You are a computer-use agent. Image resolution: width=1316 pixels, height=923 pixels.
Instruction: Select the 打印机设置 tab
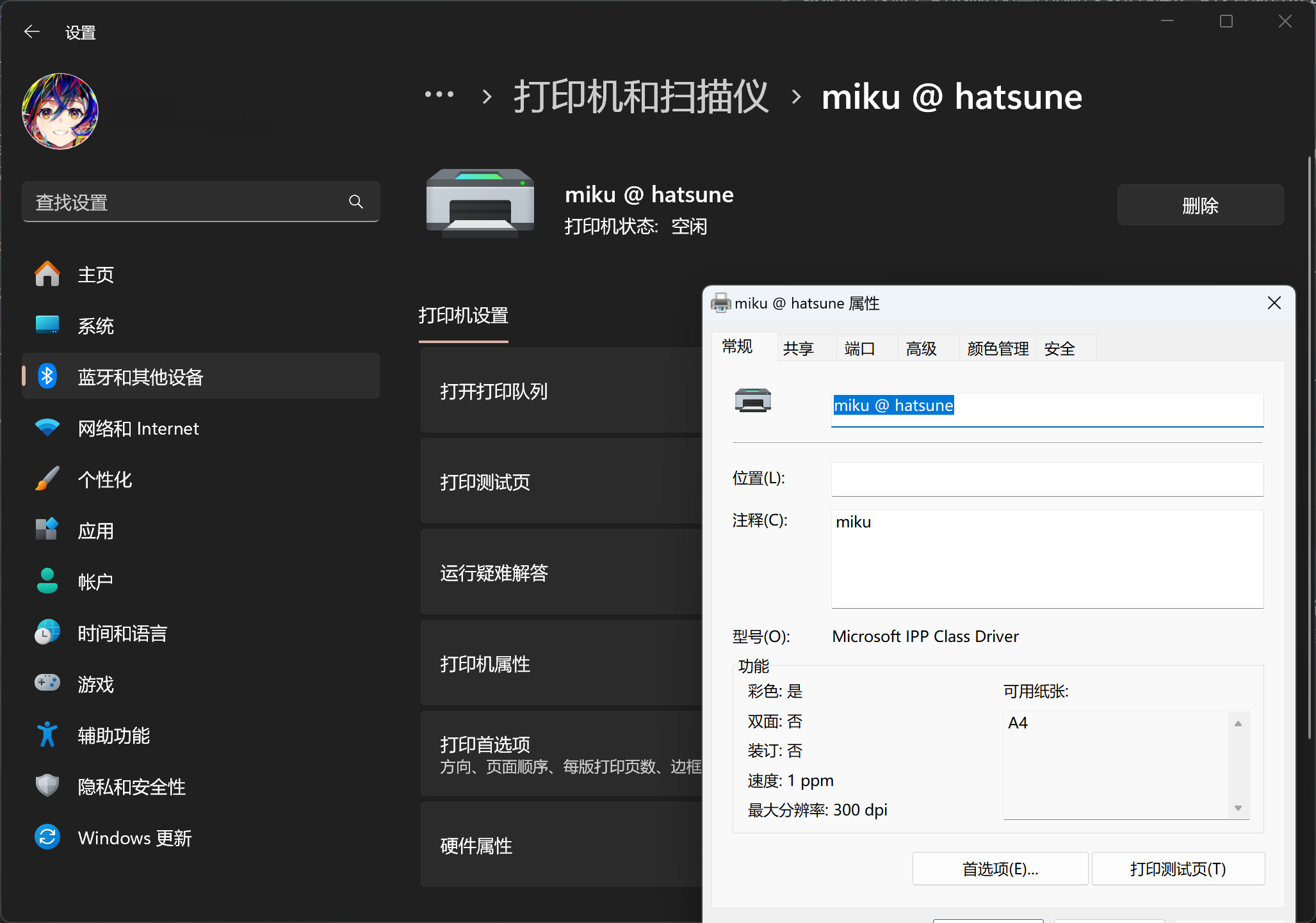point(463,316)
